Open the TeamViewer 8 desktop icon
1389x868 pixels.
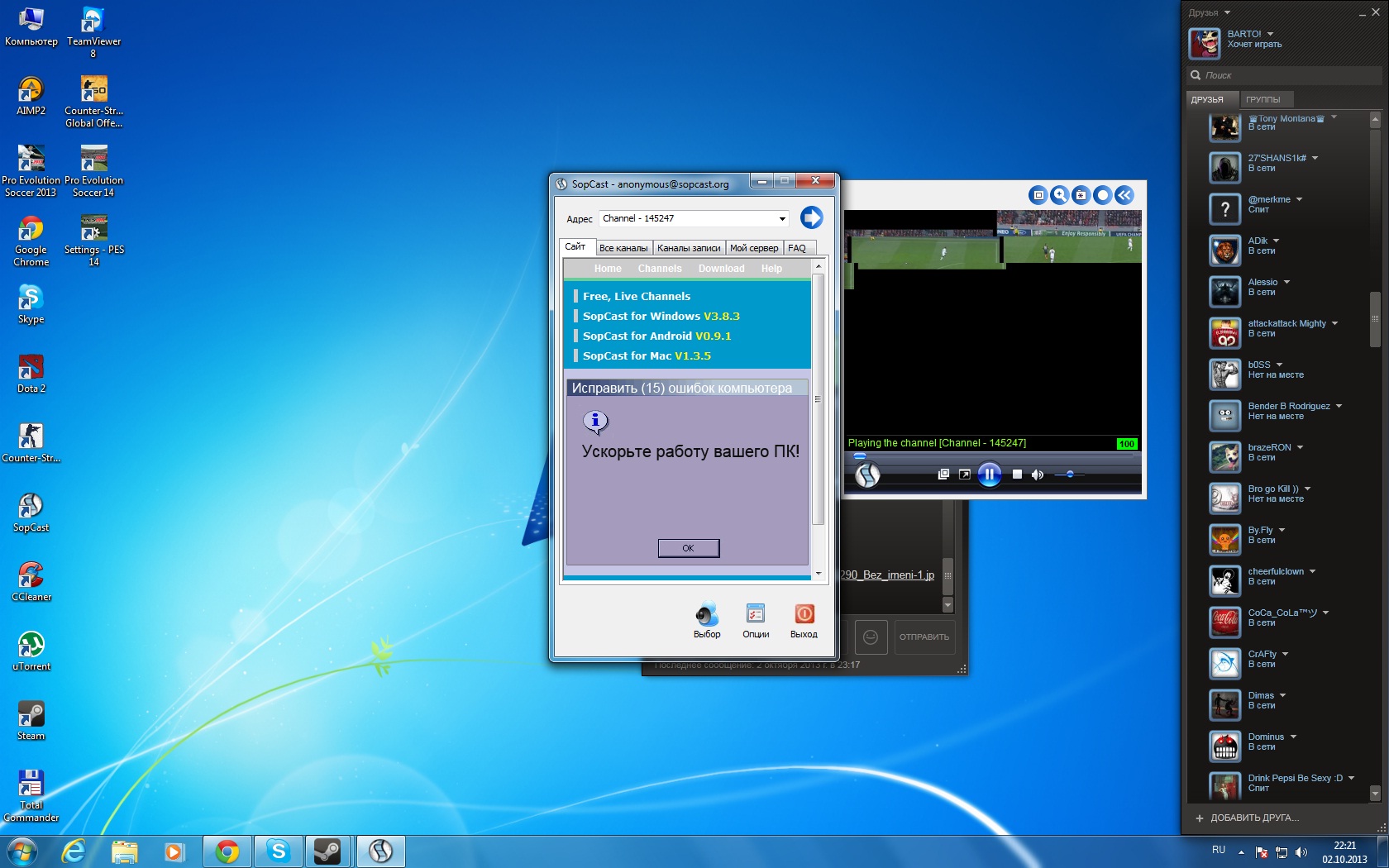point(93,32)
